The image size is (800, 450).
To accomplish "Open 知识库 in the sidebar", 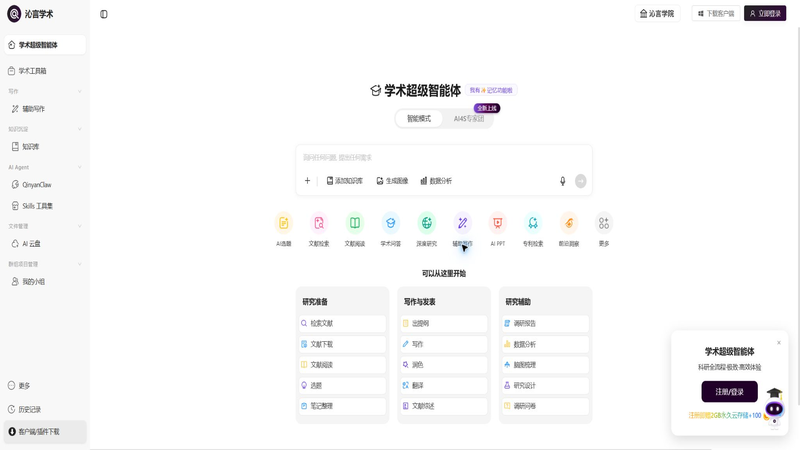I will (45, 146).
